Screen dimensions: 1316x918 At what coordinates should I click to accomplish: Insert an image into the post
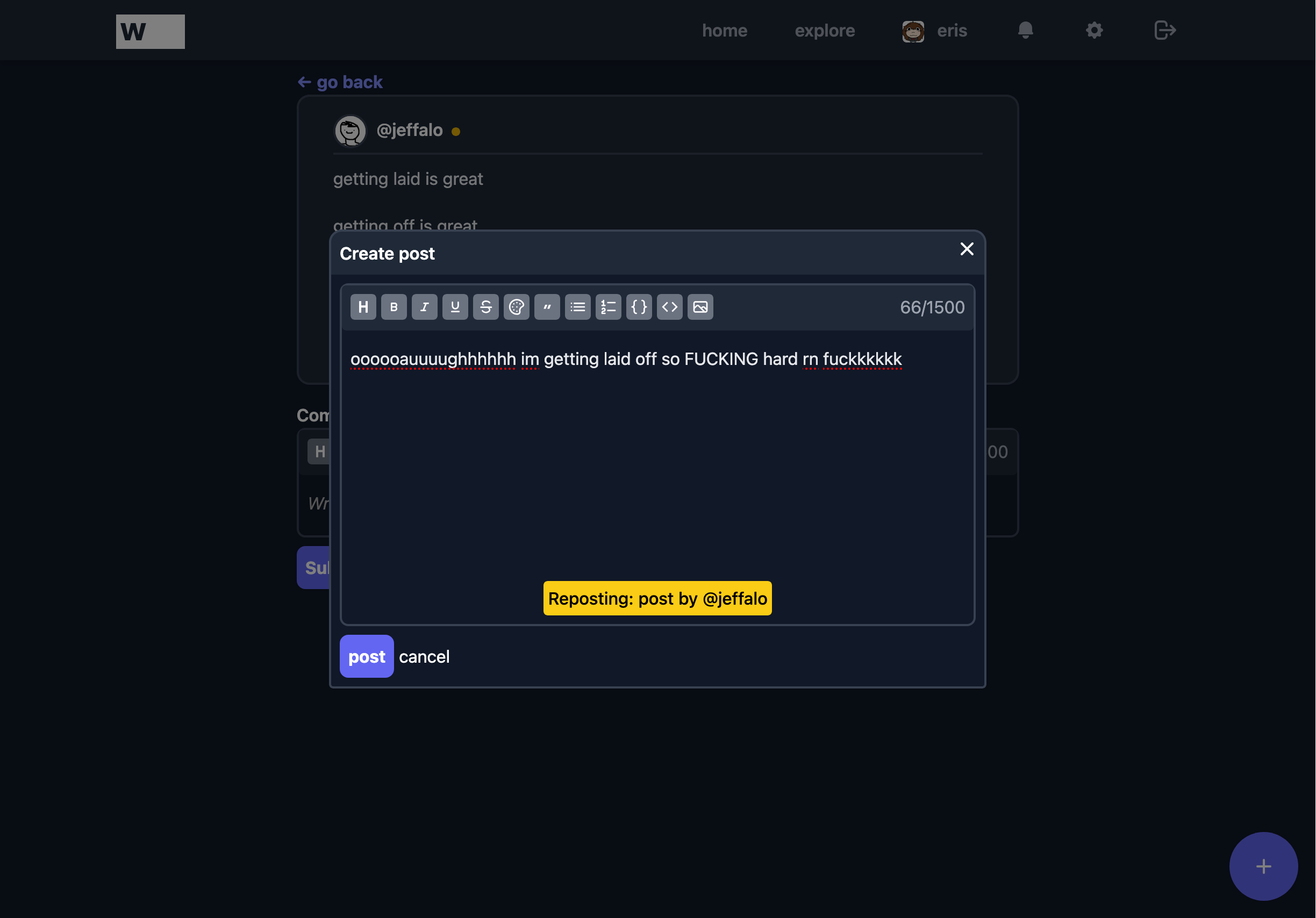tap(700, 307)
